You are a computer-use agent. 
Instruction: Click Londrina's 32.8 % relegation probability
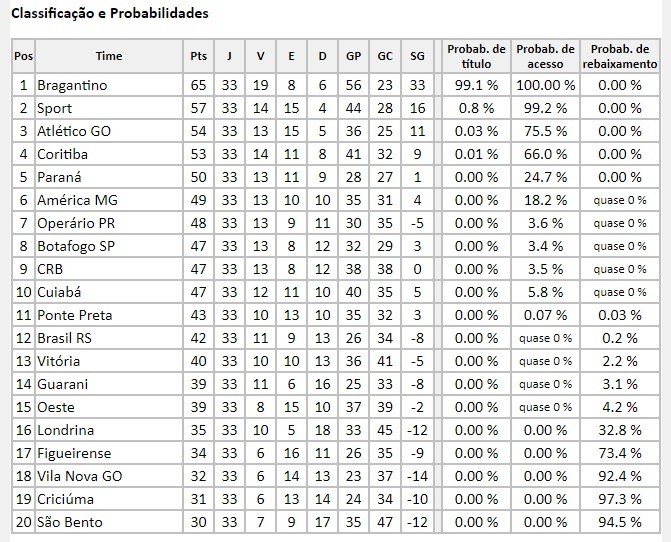tap(620, 430)
